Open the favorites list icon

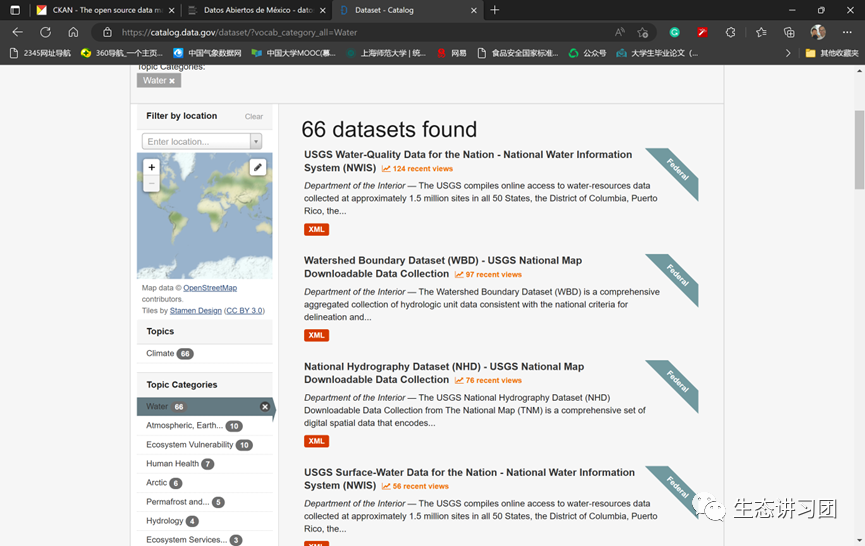[x=761, y=33]
